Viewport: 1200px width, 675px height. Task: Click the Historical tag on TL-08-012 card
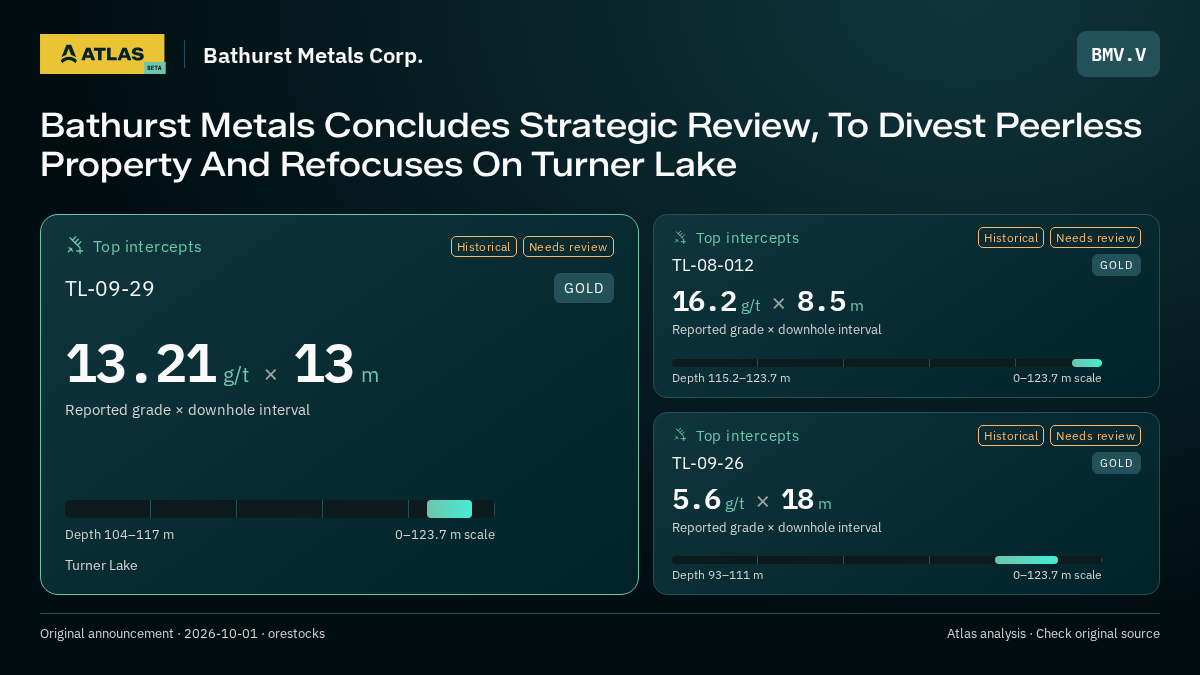point(1011,238)
